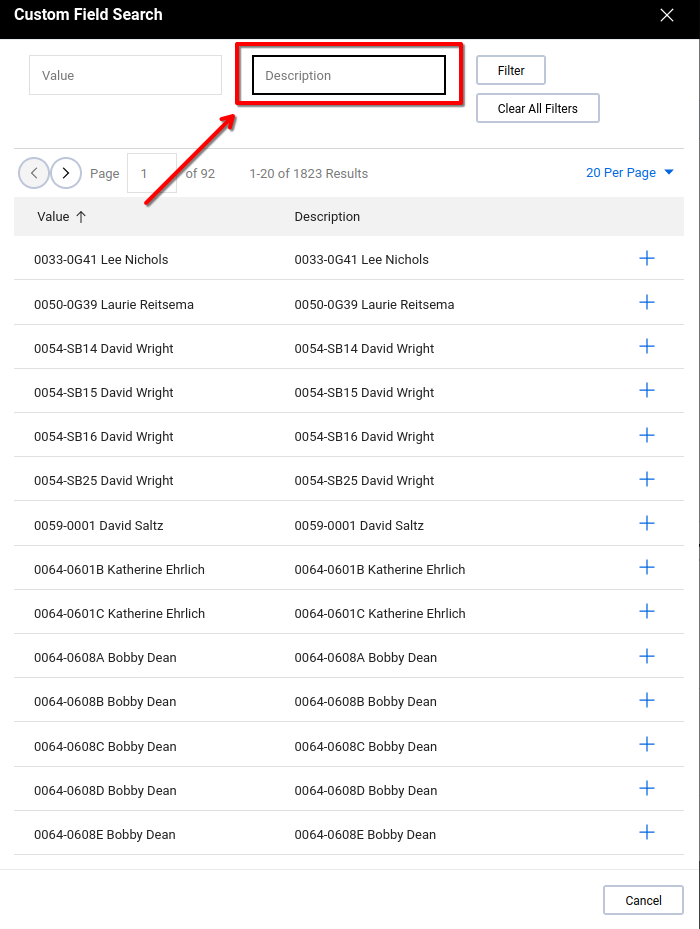Click description 0059-0001 David Saltz
The image size is (700, 929).
(x=359, y=526)
